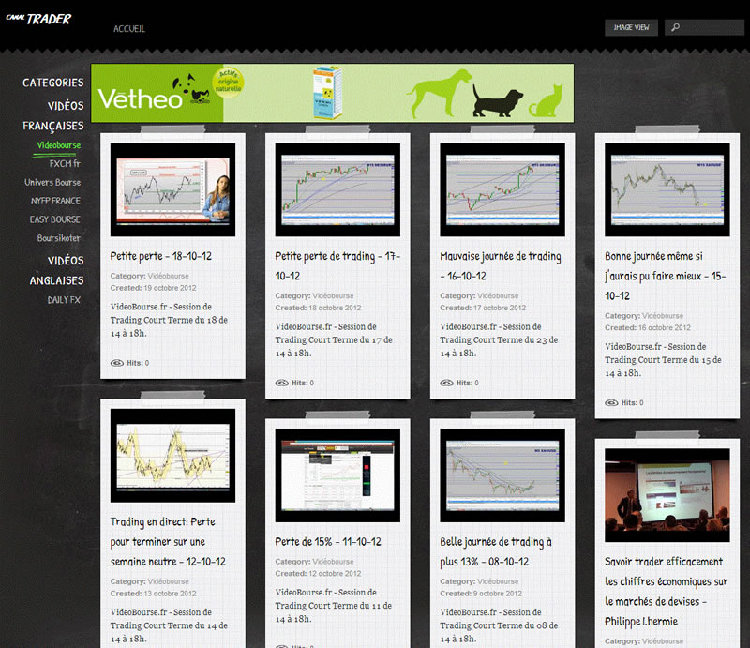Select the NYFP FRANCE sidebar link
This screenshot has height=648, width=750.
56,201
